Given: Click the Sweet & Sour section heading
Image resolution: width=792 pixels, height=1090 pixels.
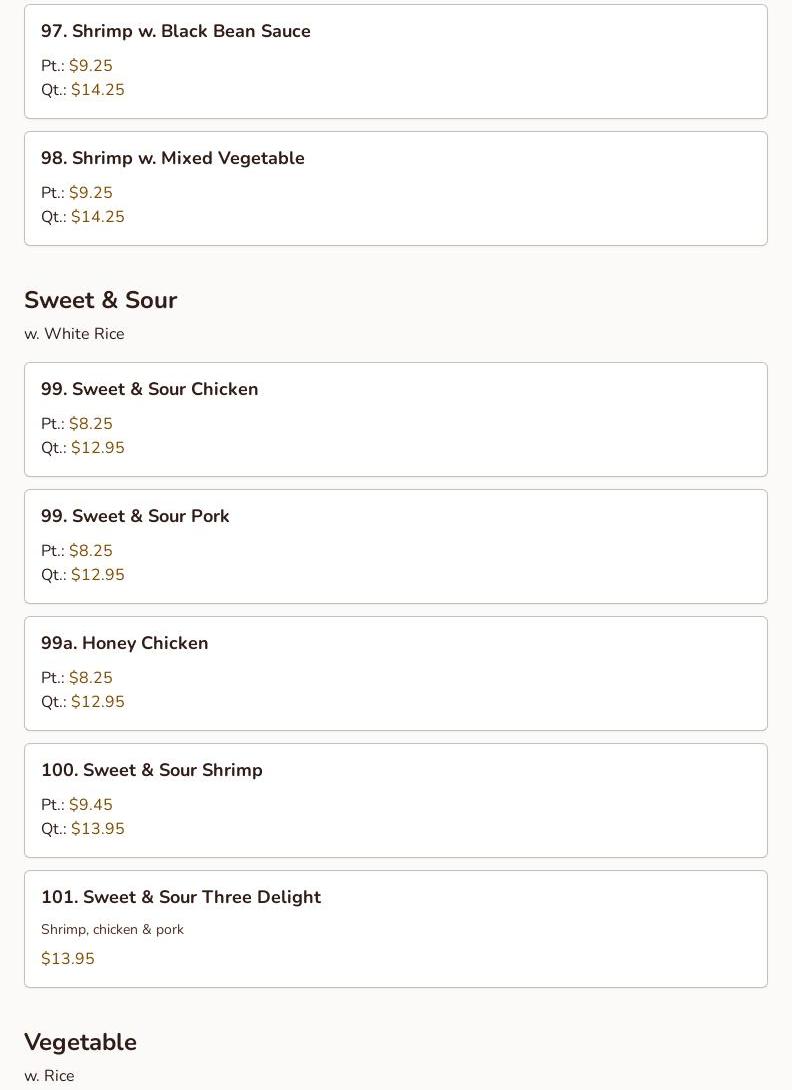Looking at the screenshot, I should (x=101, y=301).
